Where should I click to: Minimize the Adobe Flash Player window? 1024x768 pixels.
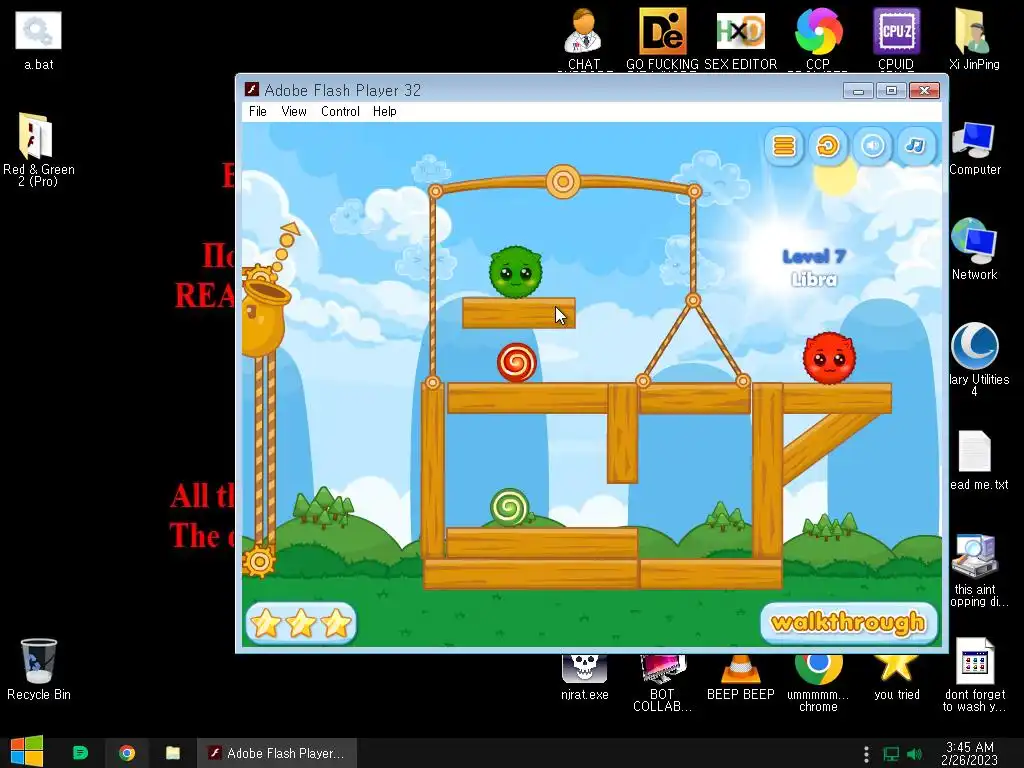pyautogui.click(x=858, y=91)
